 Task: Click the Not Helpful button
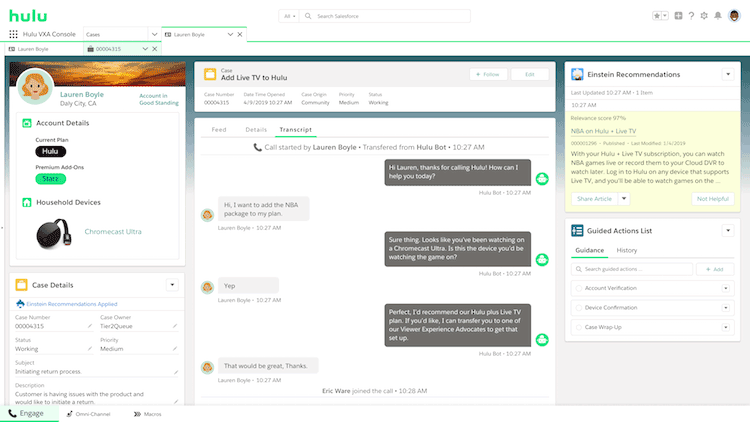(x=713, y=199)
